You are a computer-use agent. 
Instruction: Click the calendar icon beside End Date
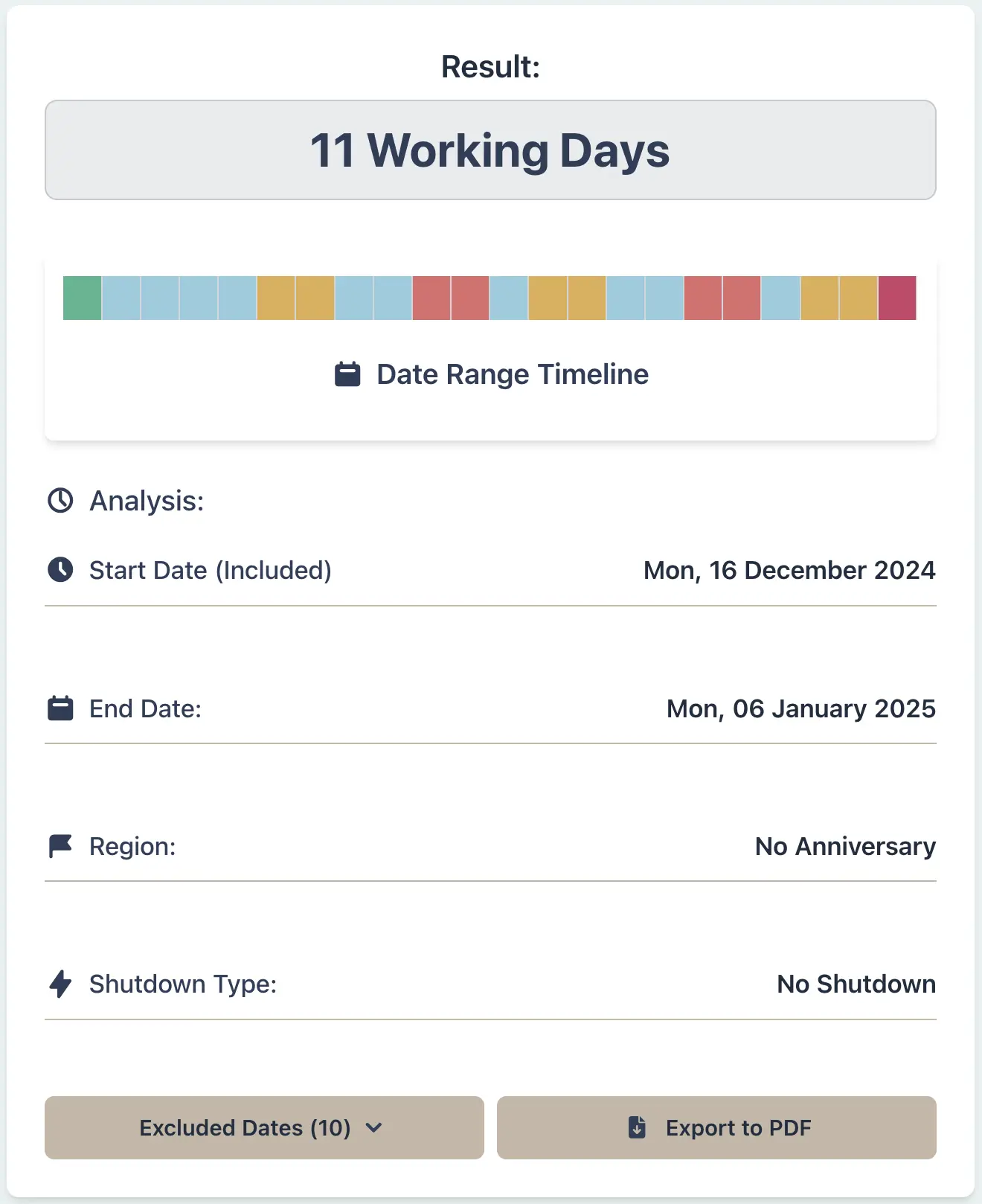point(60,708)
